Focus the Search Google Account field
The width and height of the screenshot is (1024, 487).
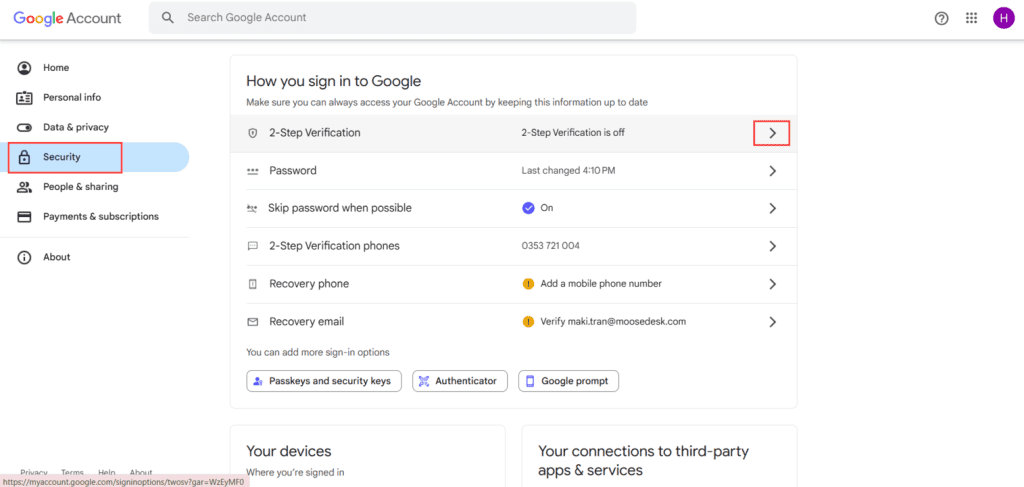pos(392,18)
